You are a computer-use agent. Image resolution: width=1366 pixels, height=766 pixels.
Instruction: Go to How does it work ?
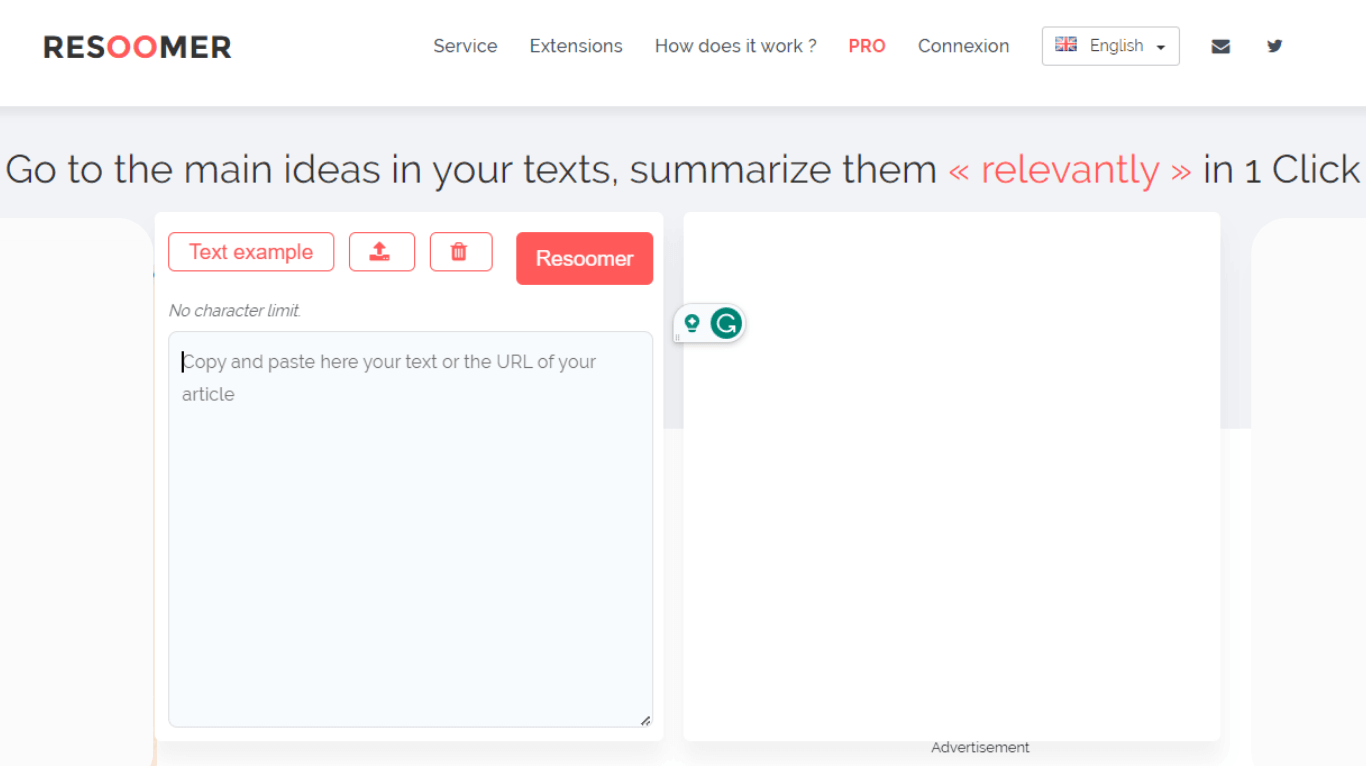pyautogui.click(x=735, y=46)
